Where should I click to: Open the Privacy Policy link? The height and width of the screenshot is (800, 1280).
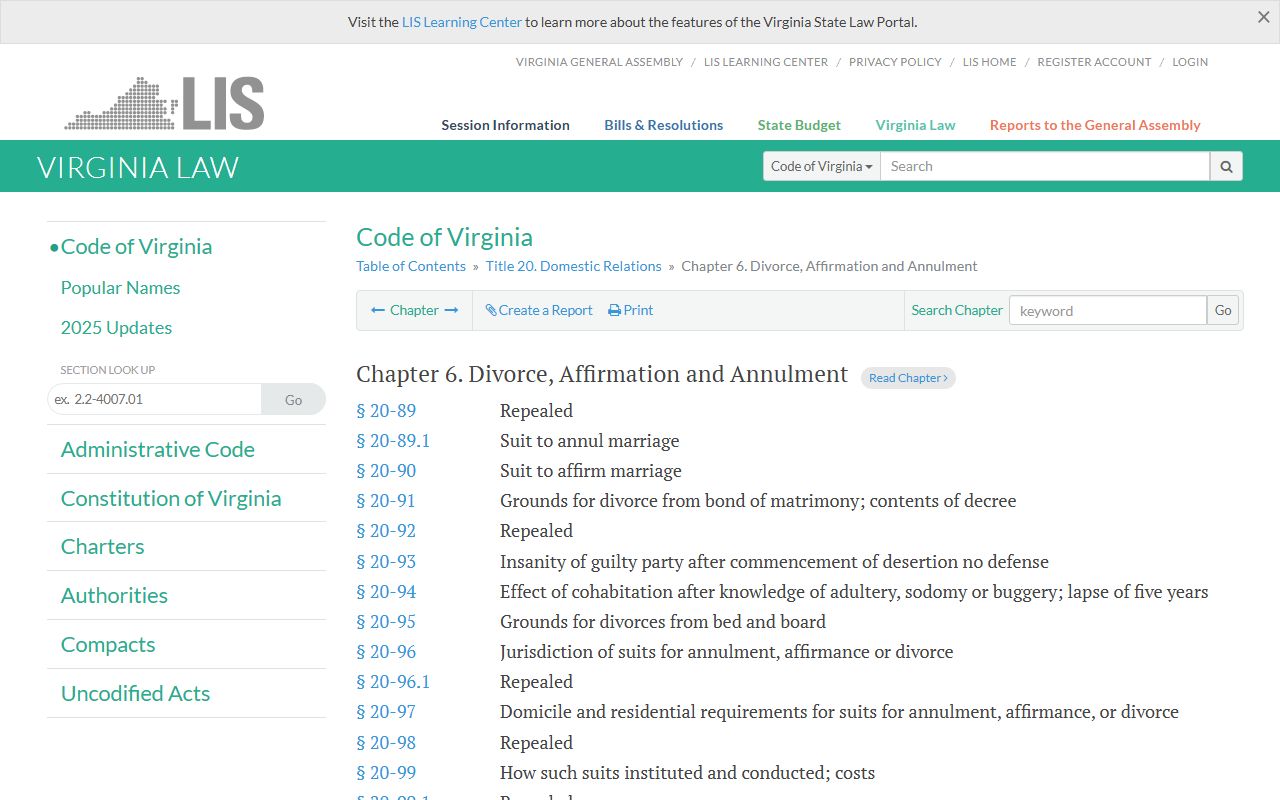tap(895, 62)
